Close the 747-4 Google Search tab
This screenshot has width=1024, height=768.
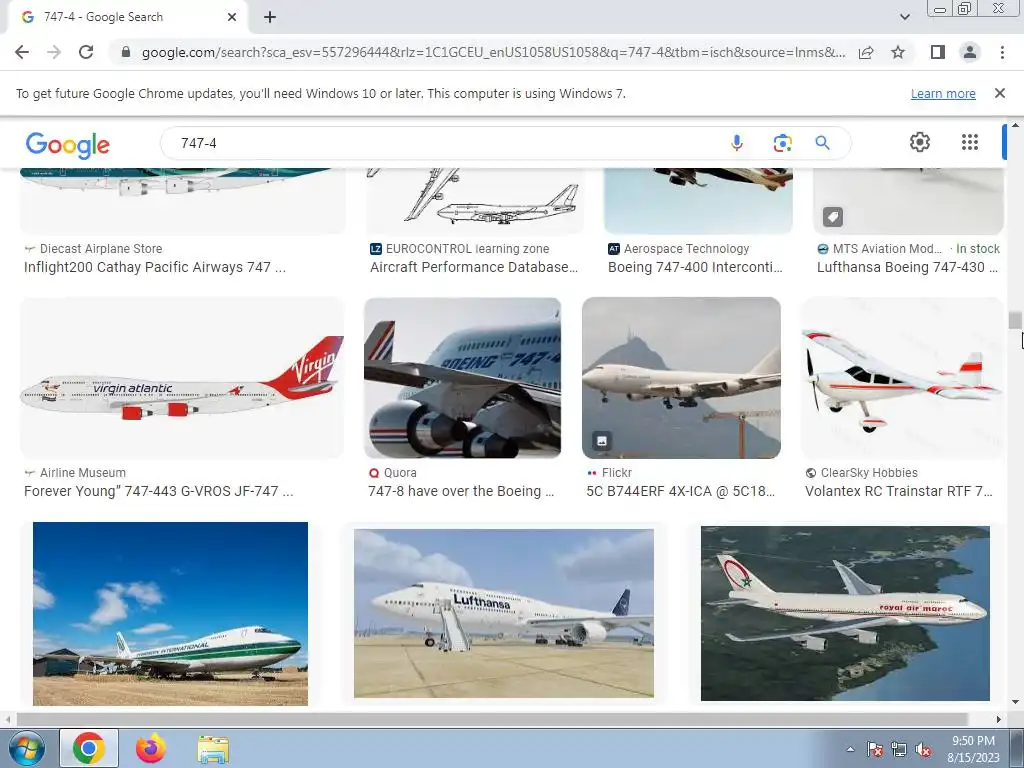coord(232,17)
